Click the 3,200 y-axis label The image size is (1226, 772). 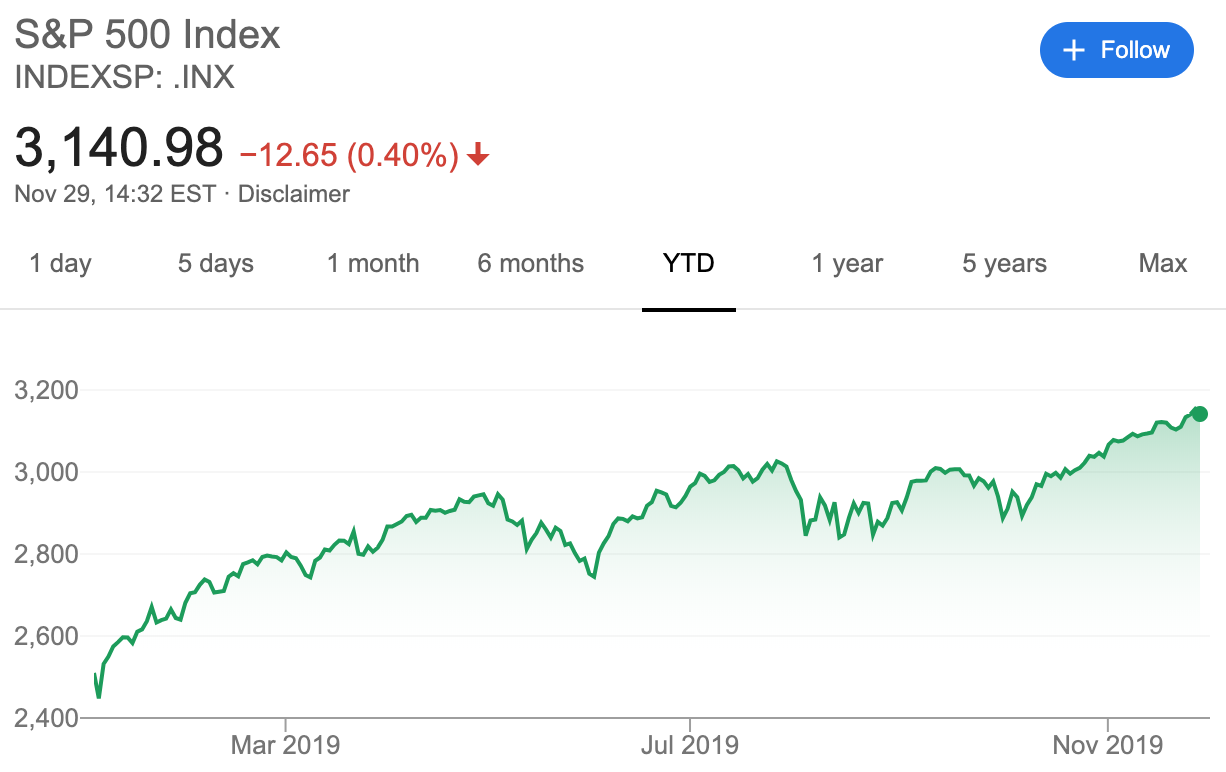[46, 389]
